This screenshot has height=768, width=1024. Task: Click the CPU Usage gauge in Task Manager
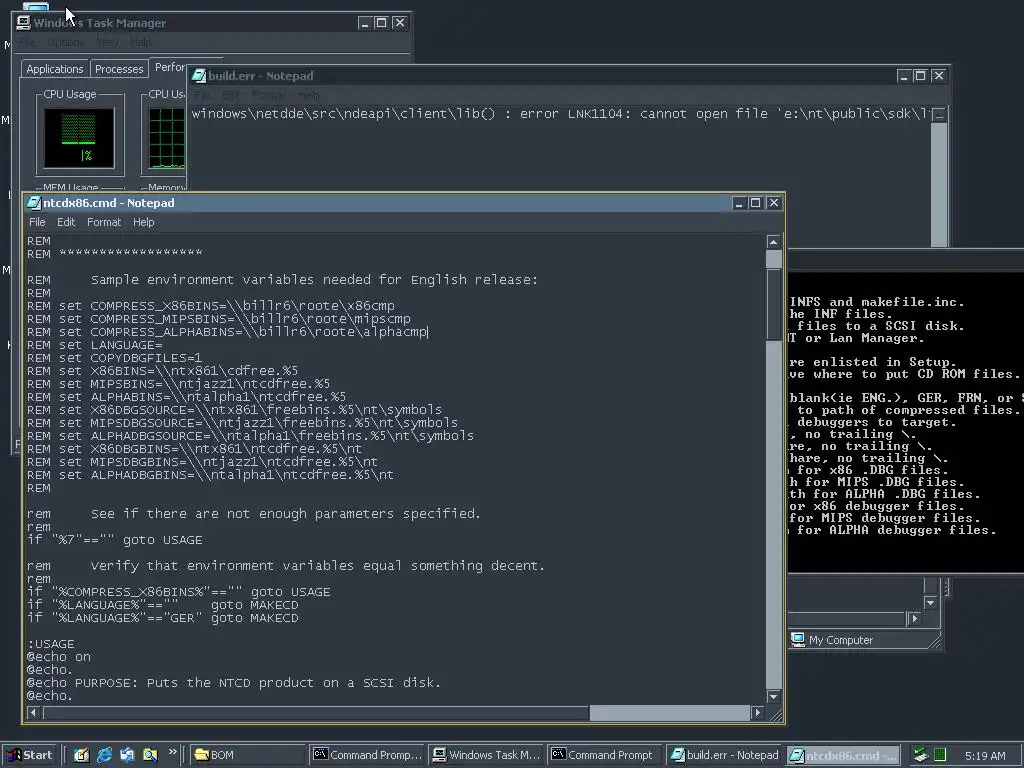pyautogui.click(x=79, y=138)
